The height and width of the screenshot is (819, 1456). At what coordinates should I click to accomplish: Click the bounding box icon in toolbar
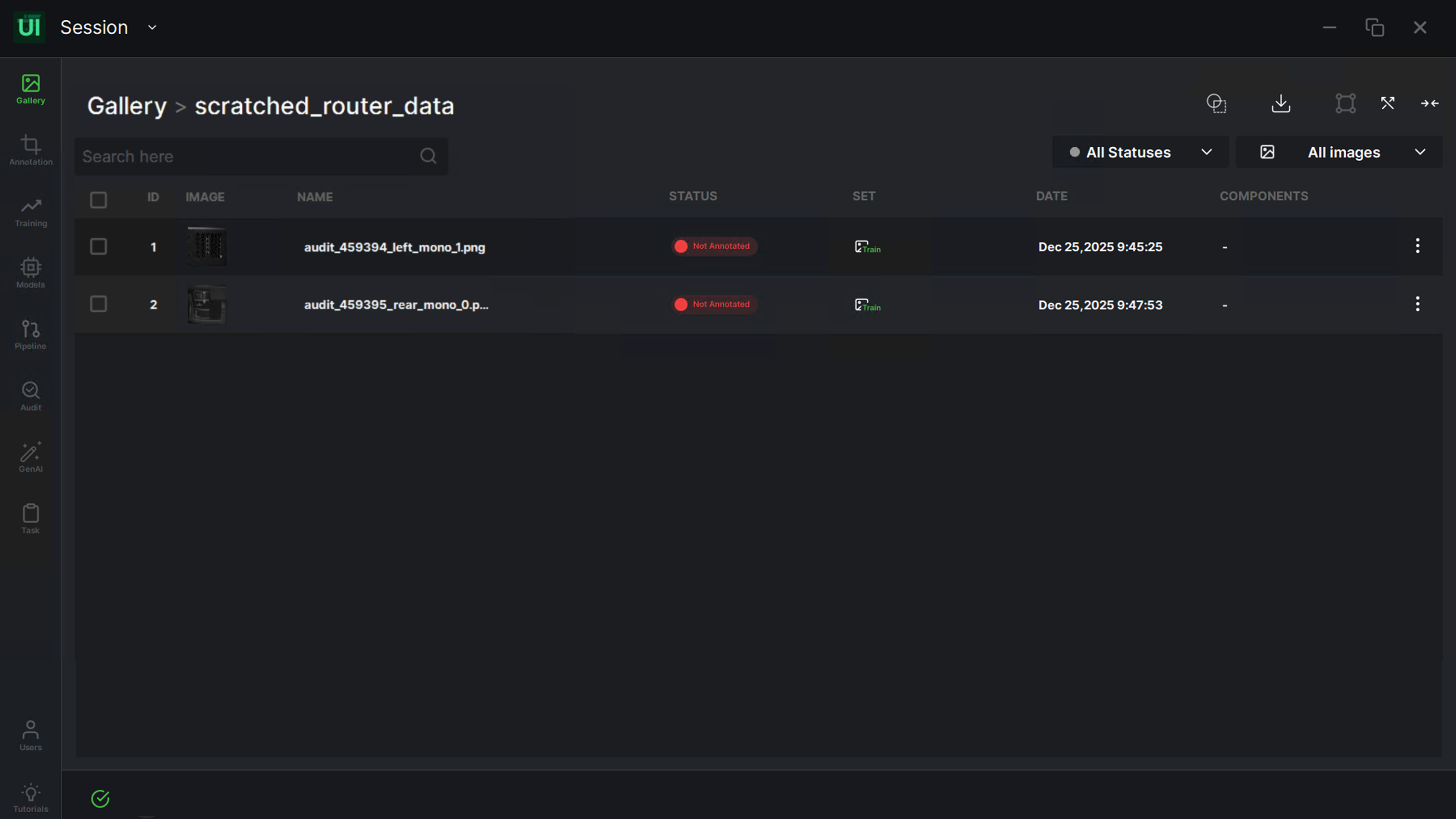[1345, 103]
